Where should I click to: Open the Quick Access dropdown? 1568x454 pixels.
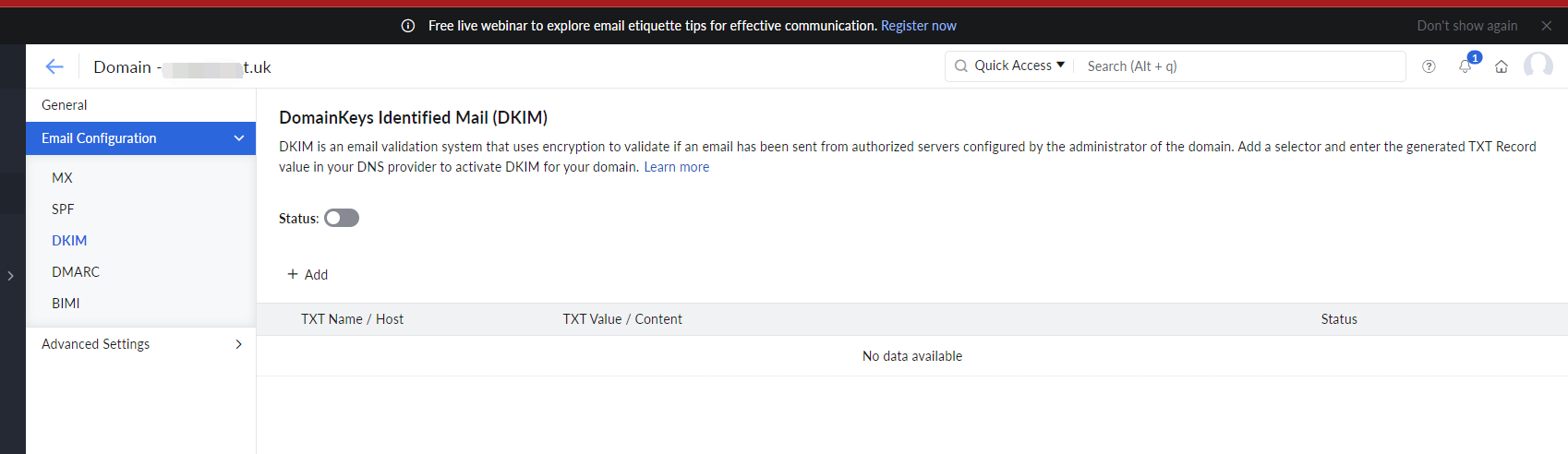click(x=1019, y=66)
